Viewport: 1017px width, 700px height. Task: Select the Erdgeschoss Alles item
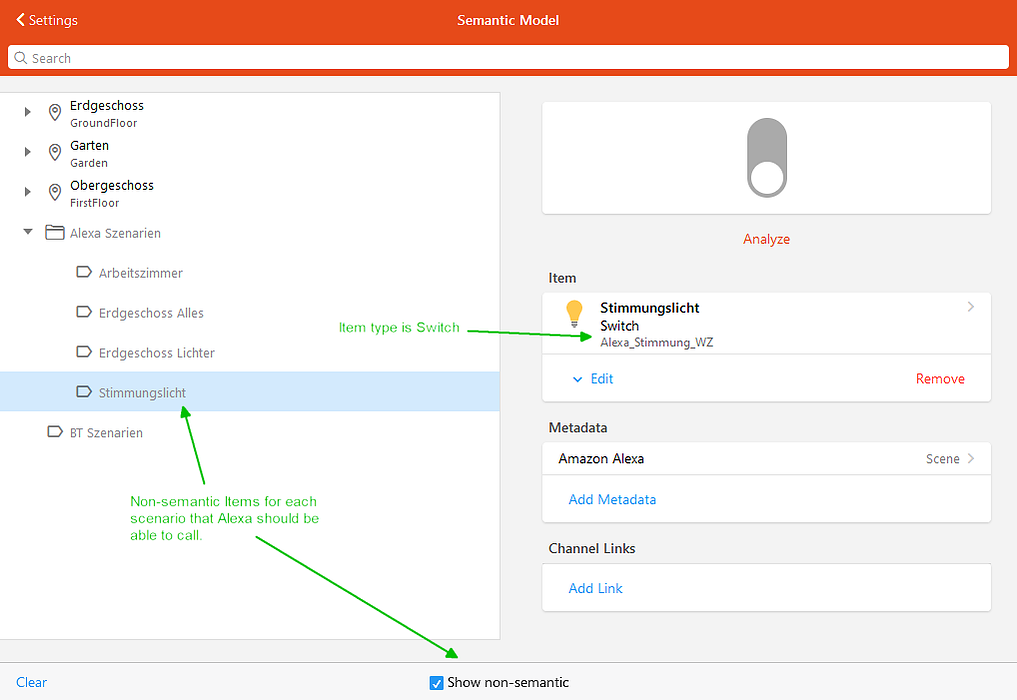point(250,313)
